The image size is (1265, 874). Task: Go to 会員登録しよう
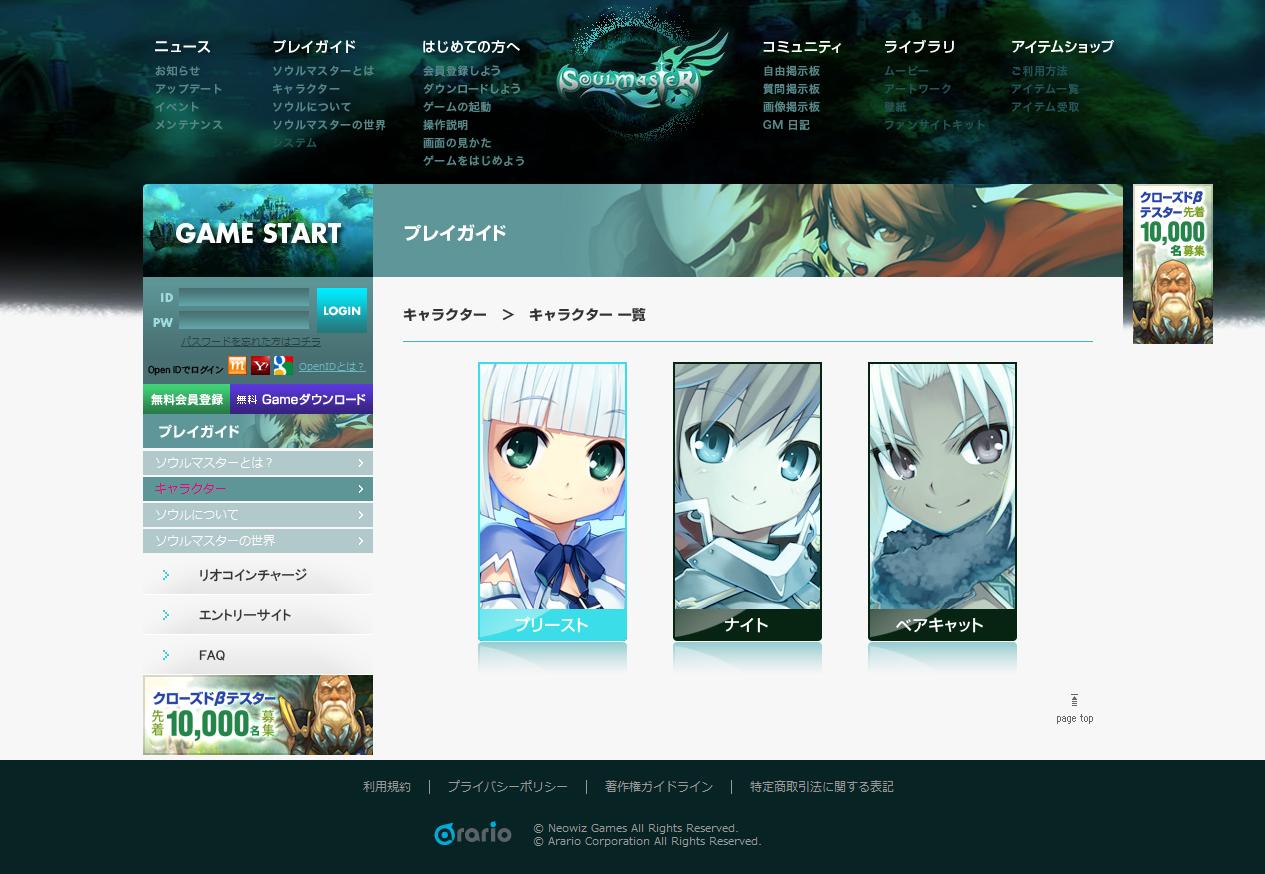point(462,71)
